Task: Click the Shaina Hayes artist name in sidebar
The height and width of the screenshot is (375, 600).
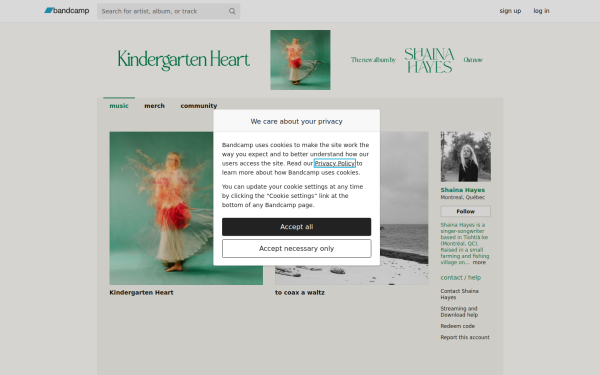Action: pyautogui.click(x=462, y=190)
